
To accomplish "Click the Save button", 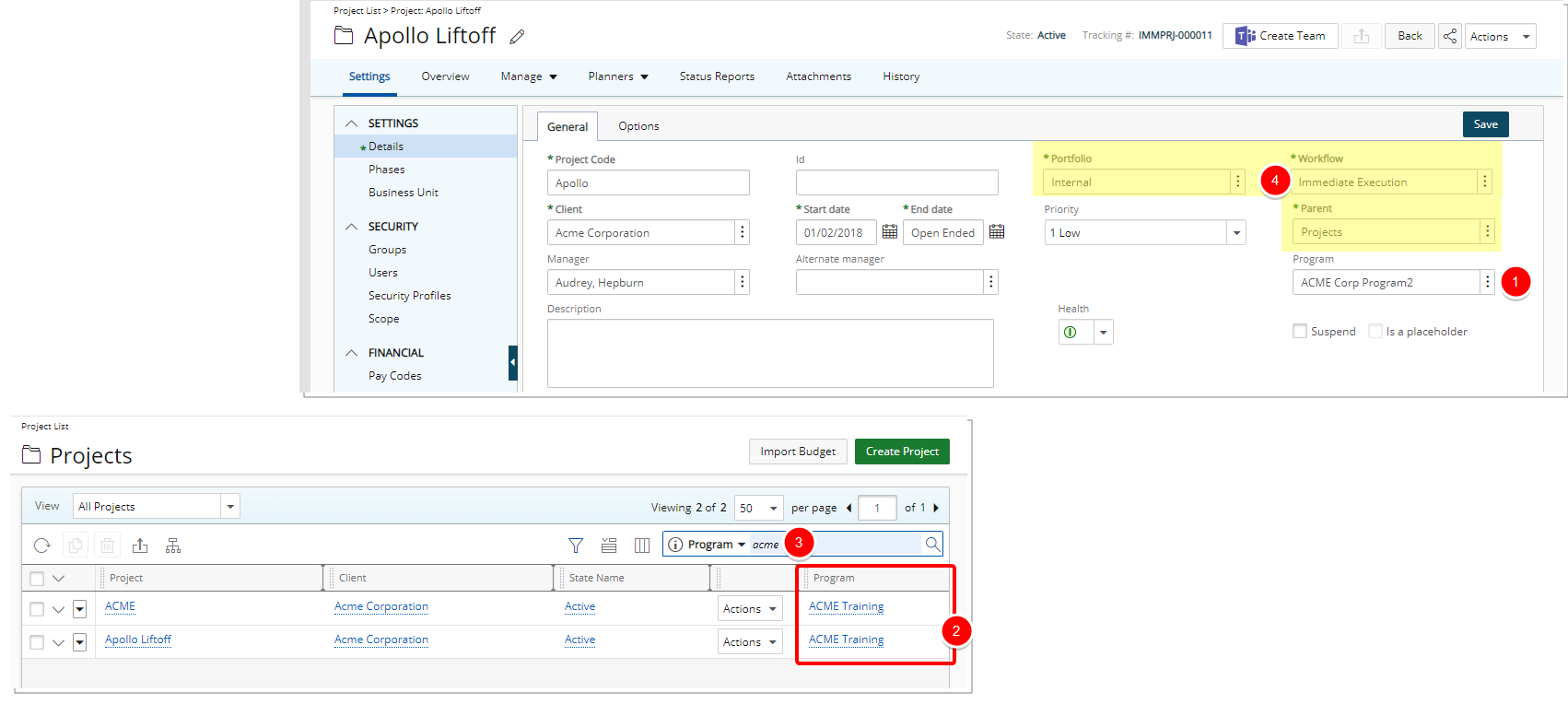I will point(1485,124).
